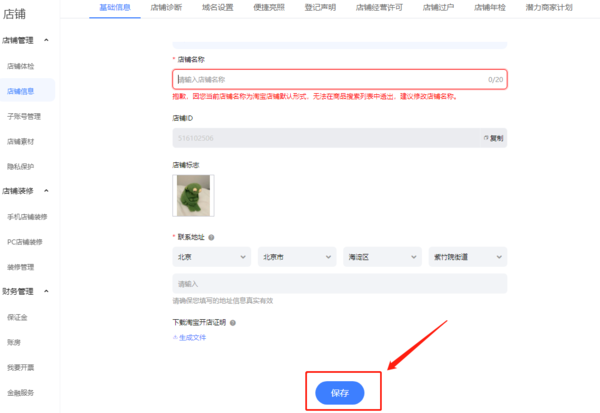Click the 店铺 heading at top left

[x=14, y=14]
